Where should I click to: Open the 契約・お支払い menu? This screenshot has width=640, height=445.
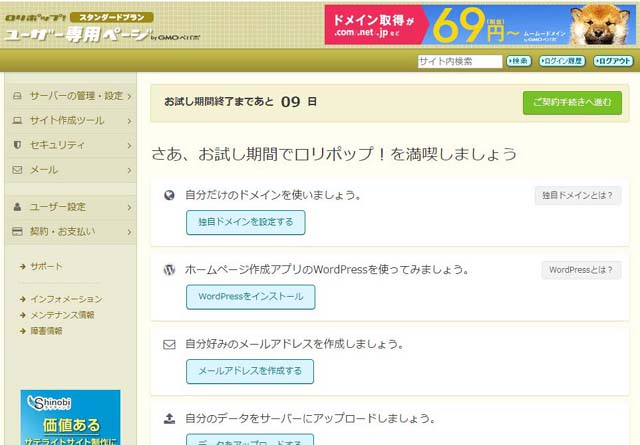pyautogui.click(x=72, y=231)
